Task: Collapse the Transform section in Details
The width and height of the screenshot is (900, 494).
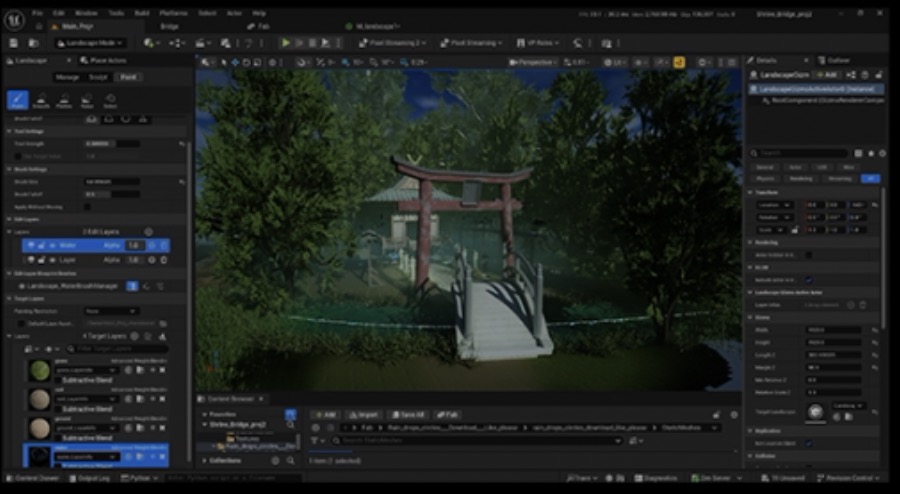Action: tap(751, 192)
